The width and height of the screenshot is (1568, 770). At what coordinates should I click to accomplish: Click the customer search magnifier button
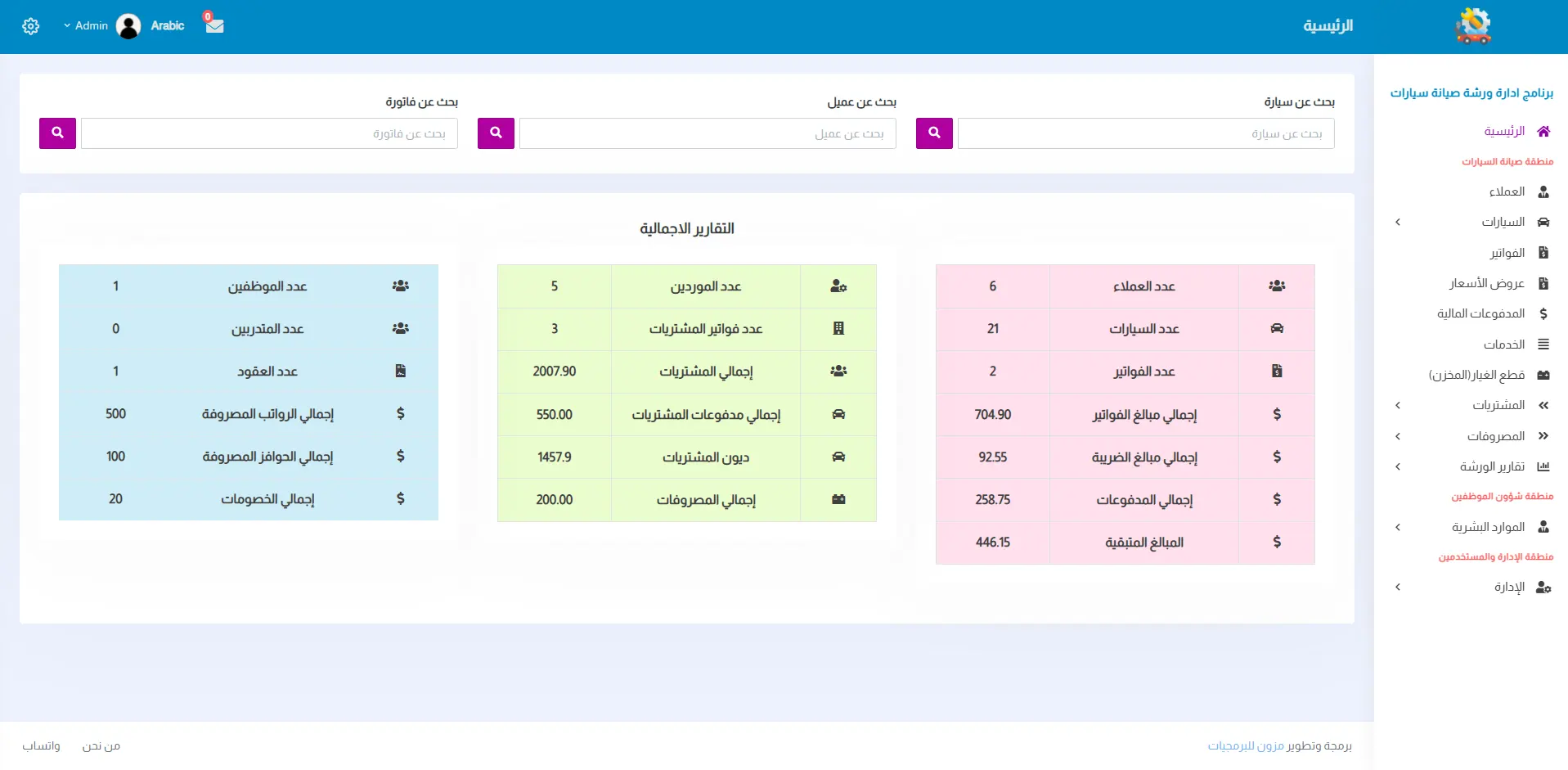[x=496, y=133]
